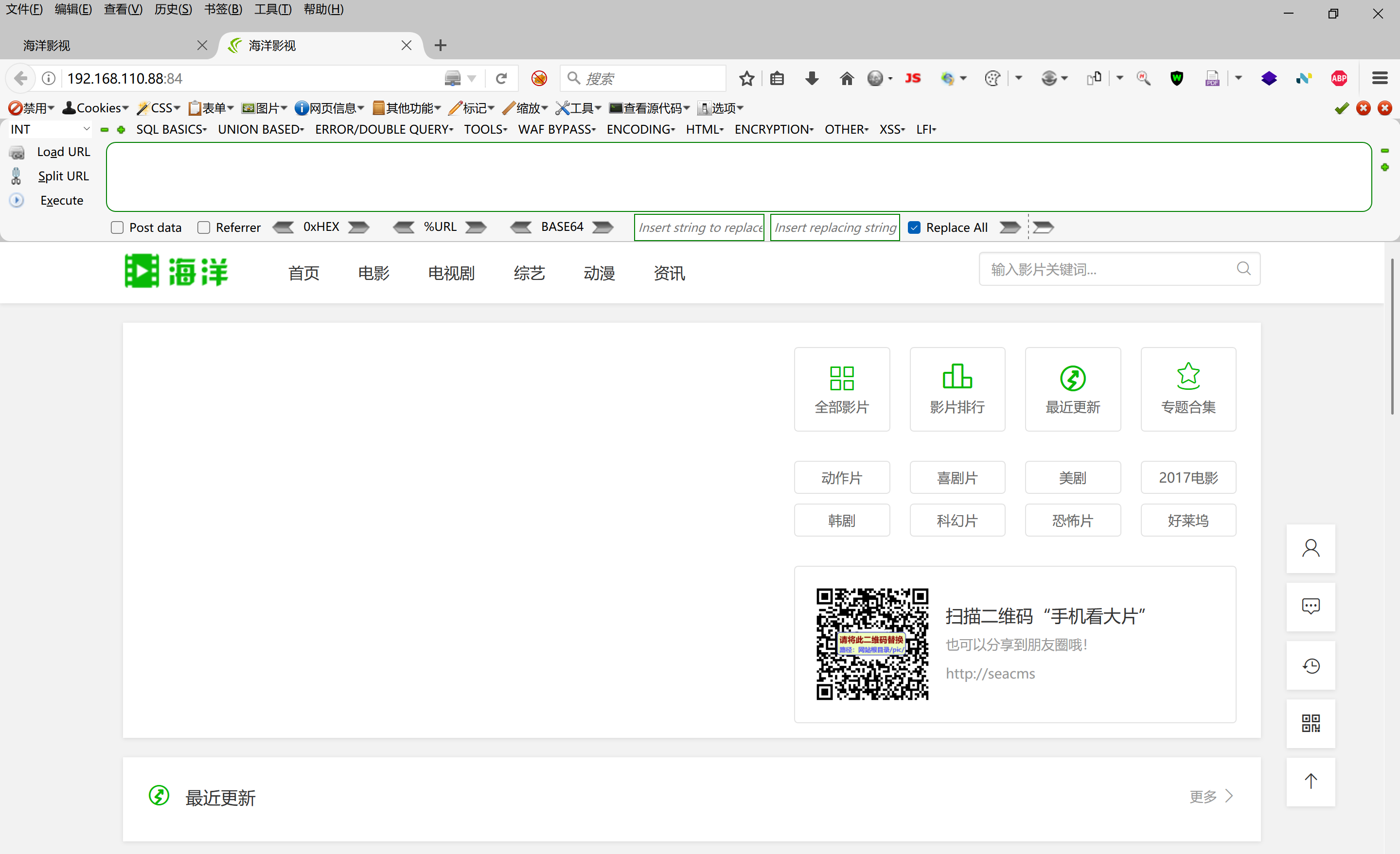Uncheck the Replace All checkbox

pyautogui.click(x=914, y=227)
